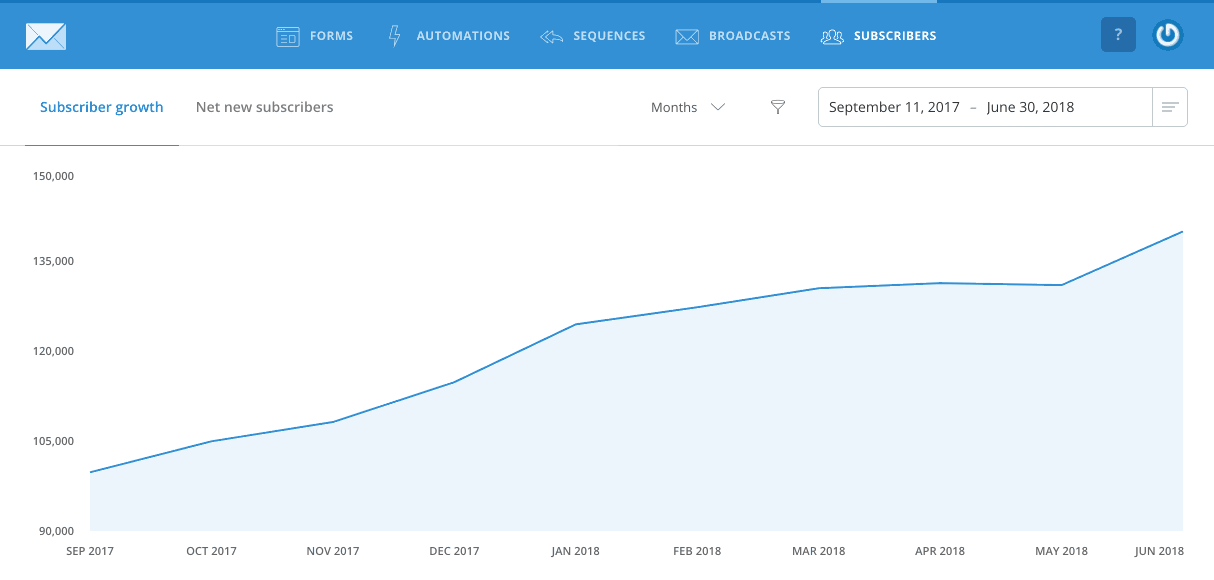
Task: Open the date range options menu icon
Action: [1170, 107]
